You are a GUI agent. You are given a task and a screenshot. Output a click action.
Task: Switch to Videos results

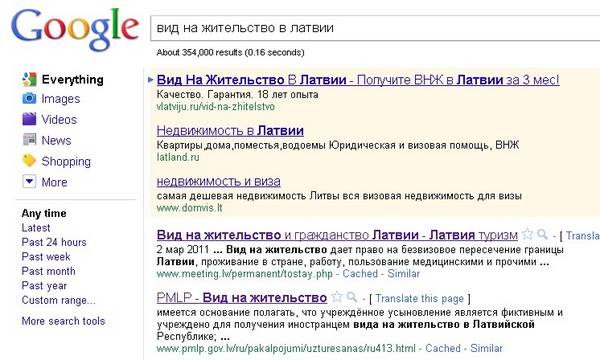[59, 120]
